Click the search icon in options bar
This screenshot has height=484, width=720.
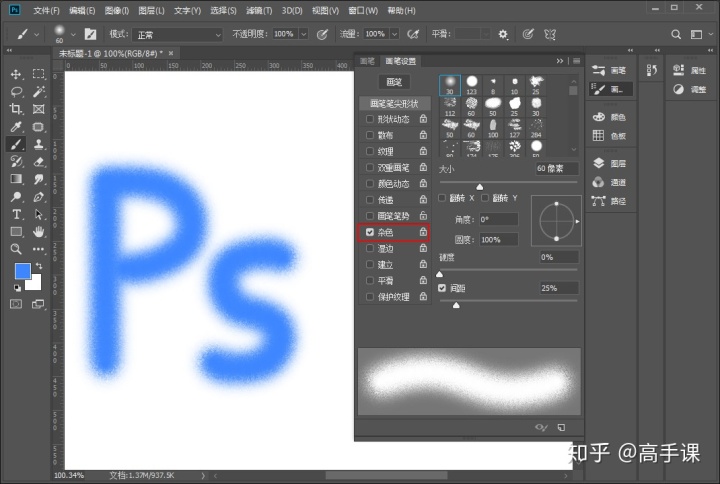click(x=676, y=34)
